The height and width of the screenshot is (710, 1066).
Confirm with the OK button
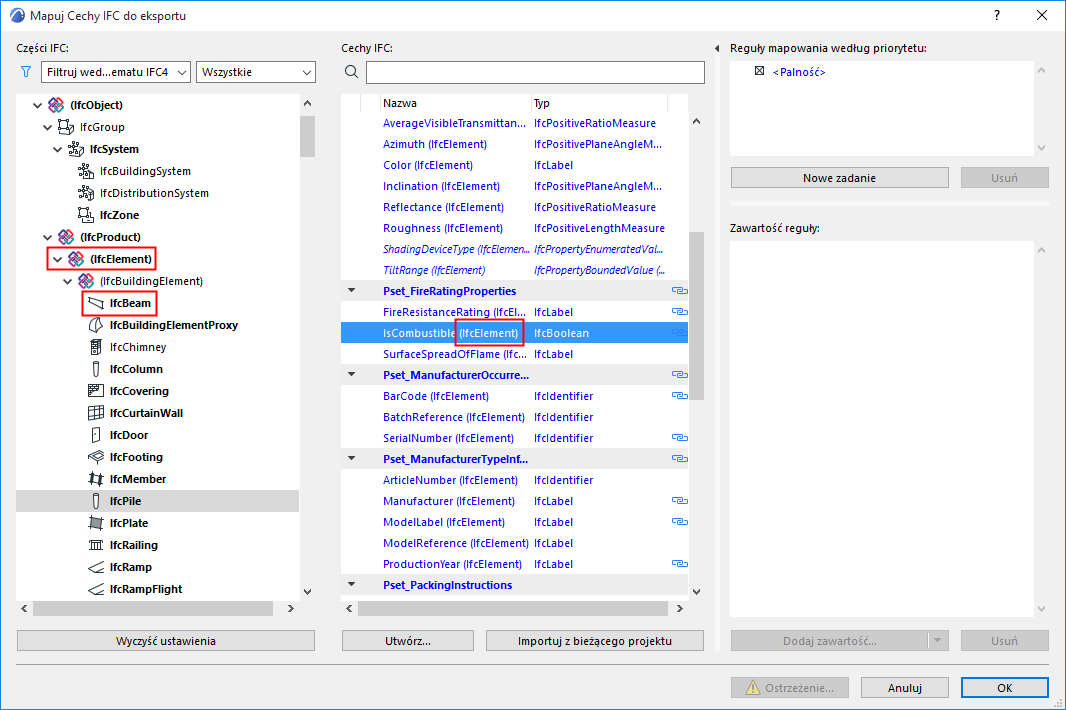point(1005,688)
